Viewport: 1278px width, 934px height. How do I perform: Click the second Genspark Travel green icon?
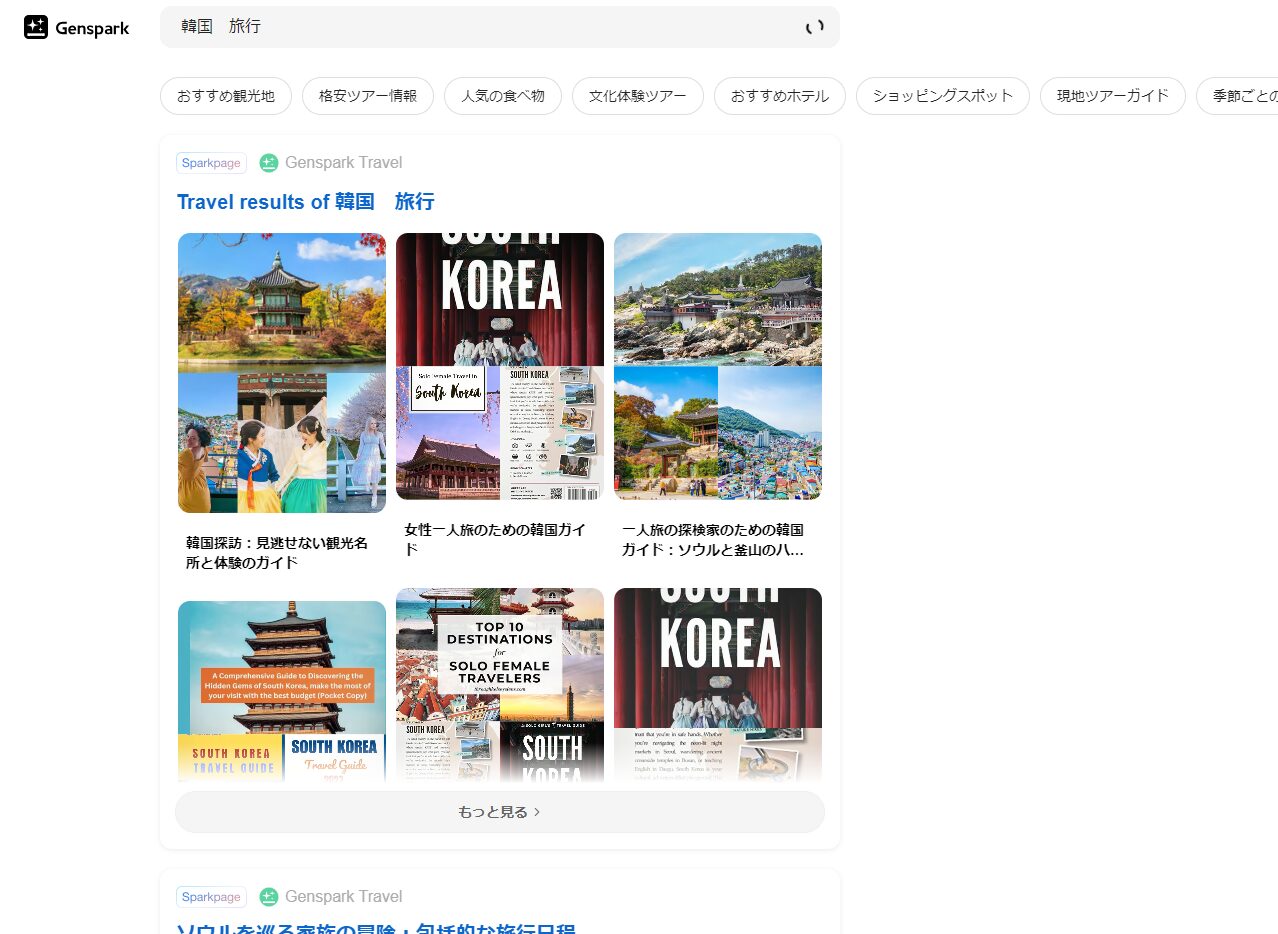tap(268, 897)
